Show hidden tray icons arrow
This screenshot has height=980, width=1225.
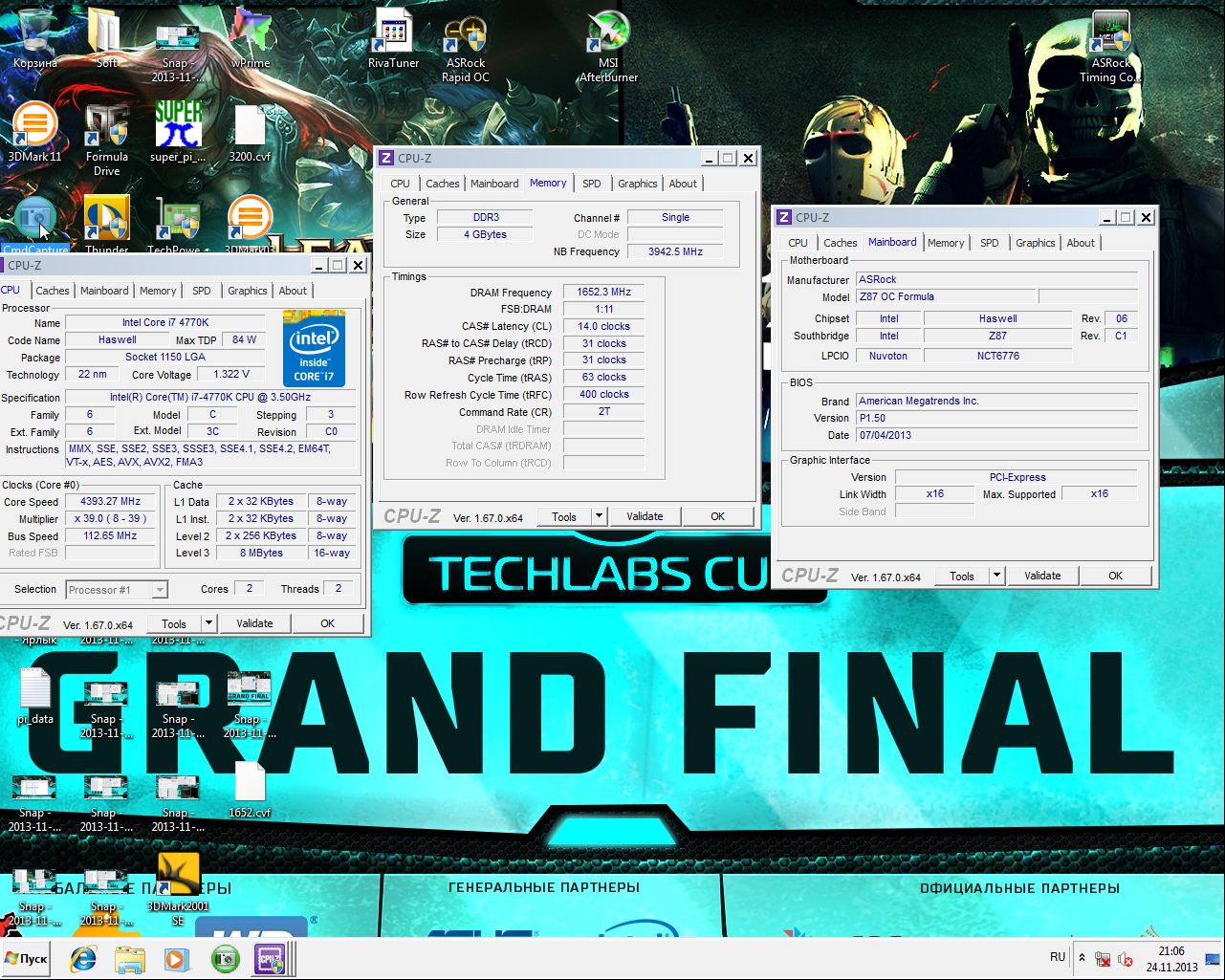click(1082, 958)
